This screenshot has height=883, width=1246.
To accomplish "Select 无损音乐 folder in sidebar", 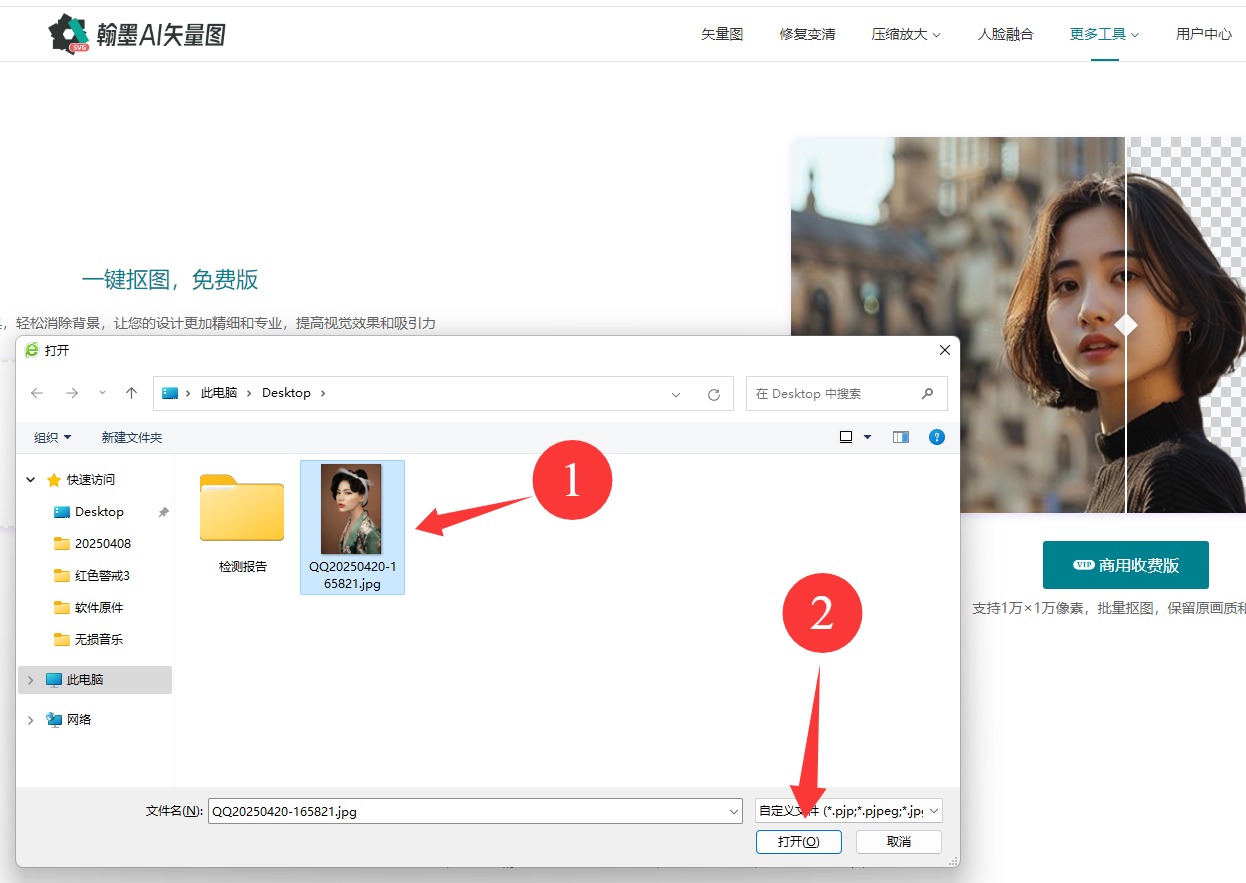I will (98, 639).
